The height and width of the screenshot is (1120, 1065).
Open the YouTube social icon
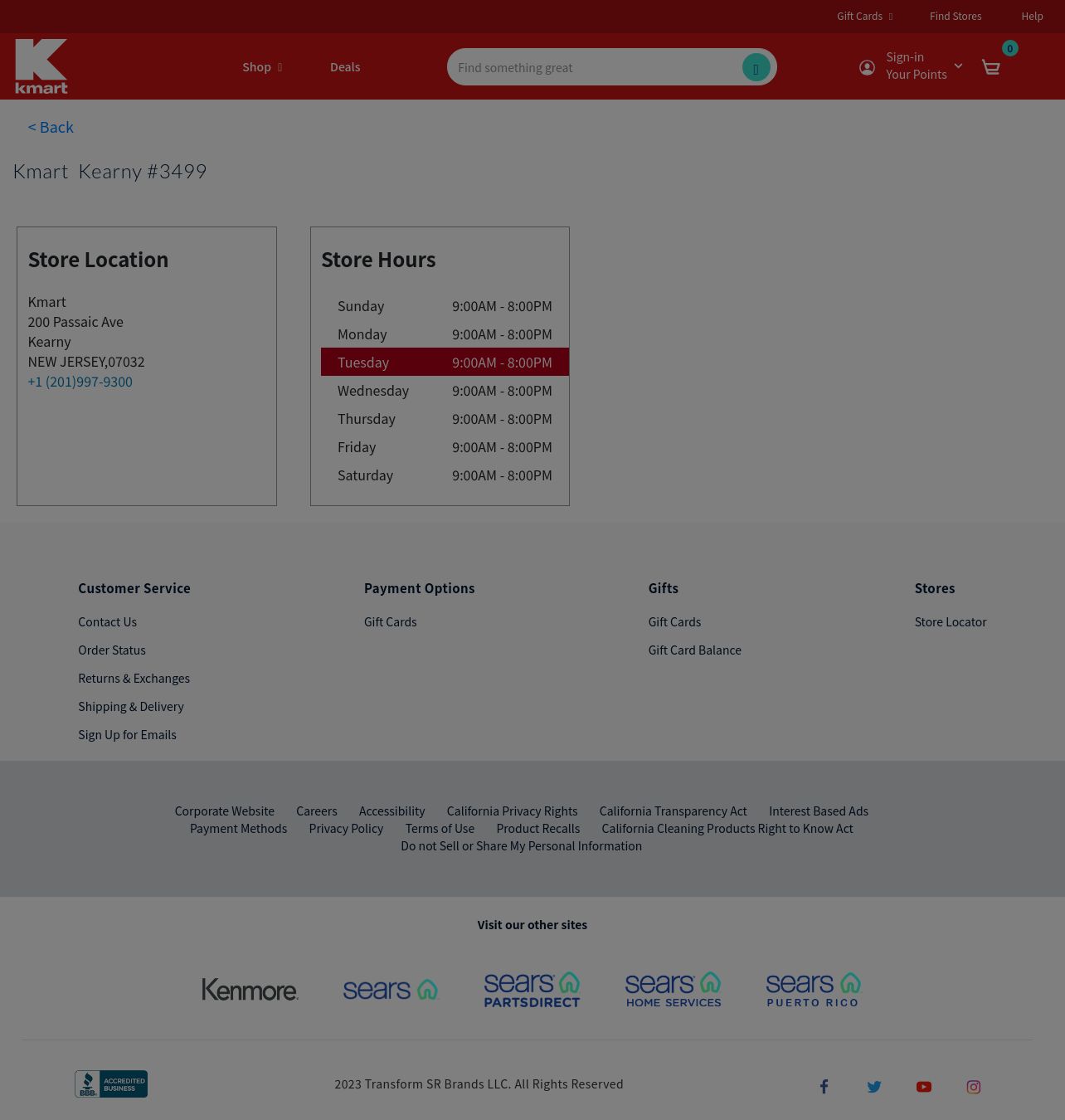tap(924, 1087)
